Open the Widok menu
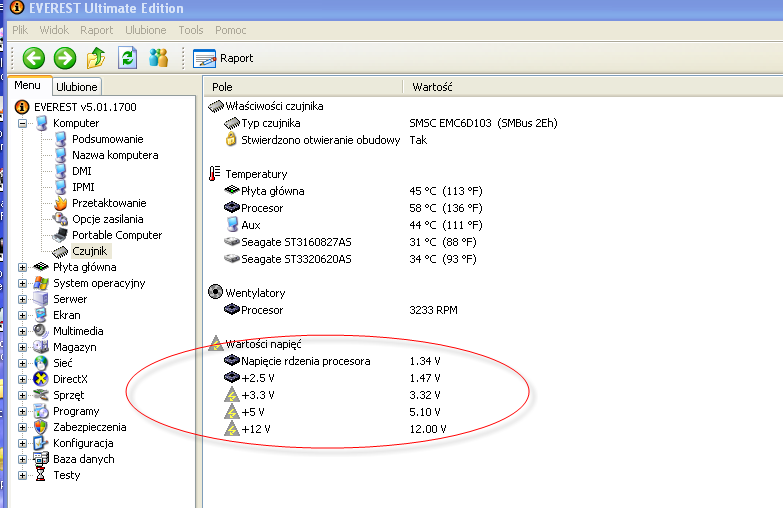 tap(54, 30)
